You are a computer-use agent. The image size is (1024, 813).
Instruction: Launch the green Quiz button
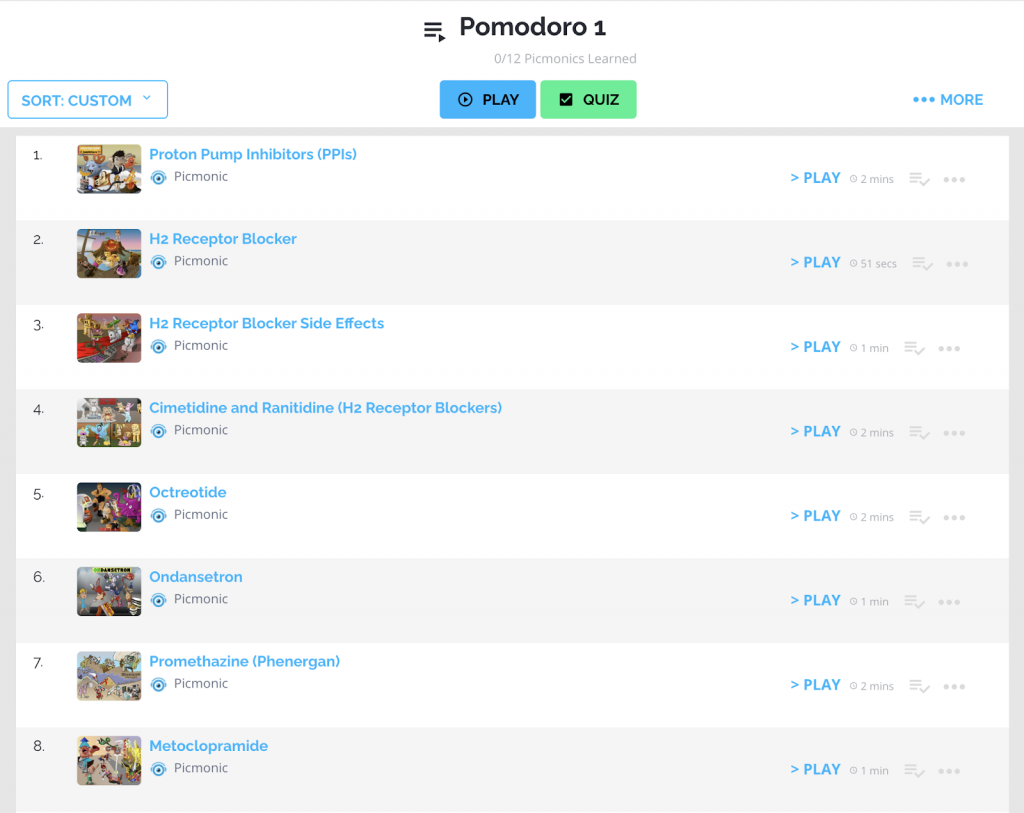coord(588,100)
